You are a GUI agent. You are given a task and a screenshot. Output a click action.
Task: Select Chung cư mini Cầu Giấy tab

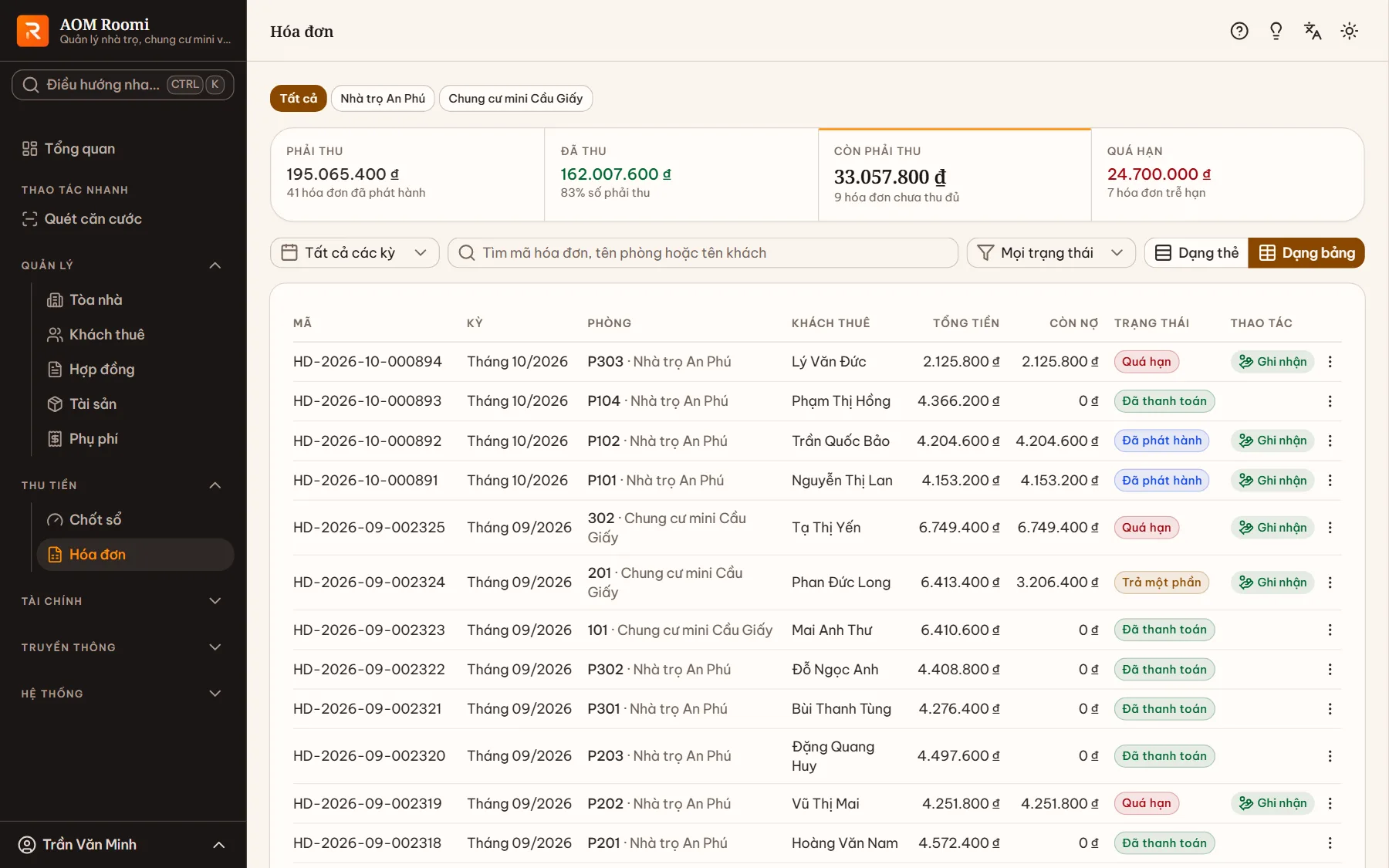point(515,99)
